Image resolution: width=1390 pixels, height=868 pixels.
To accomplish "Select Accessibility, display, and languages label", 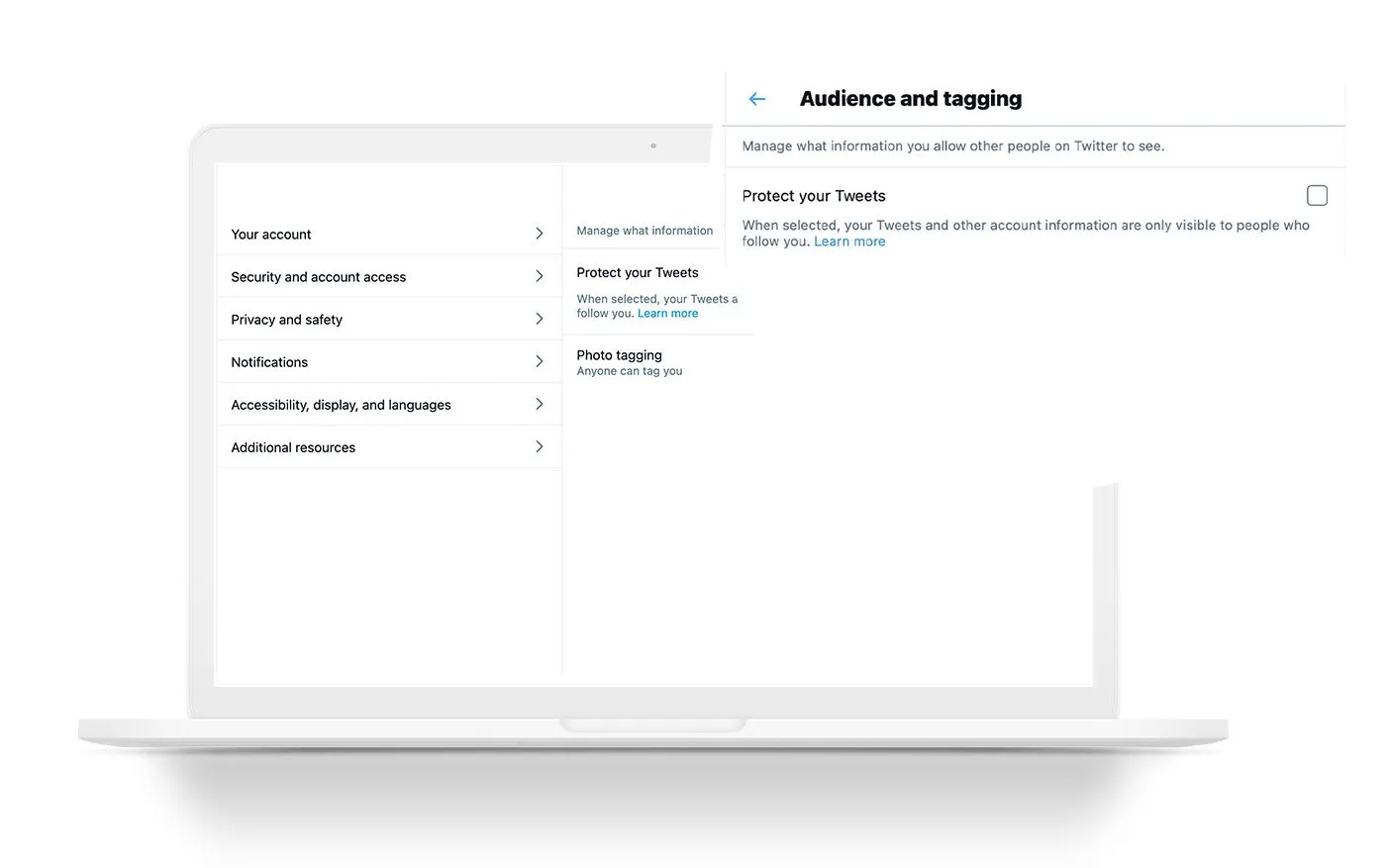I will point(341,405).
